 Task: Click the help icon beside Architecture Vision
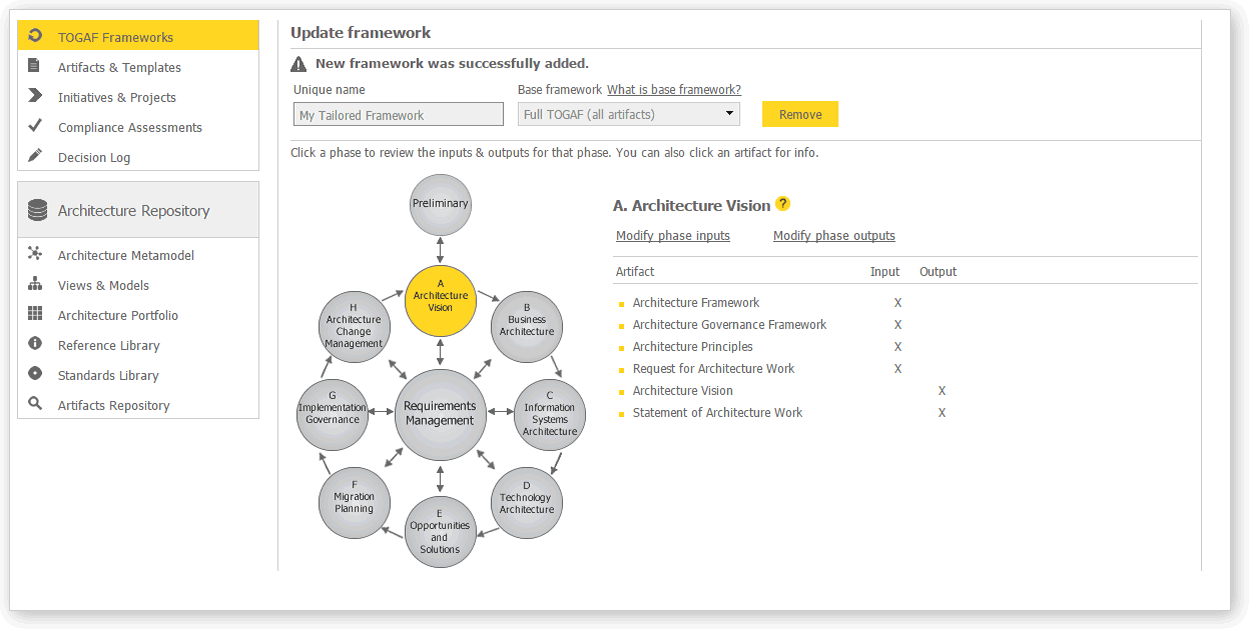(x=783, y=204)
